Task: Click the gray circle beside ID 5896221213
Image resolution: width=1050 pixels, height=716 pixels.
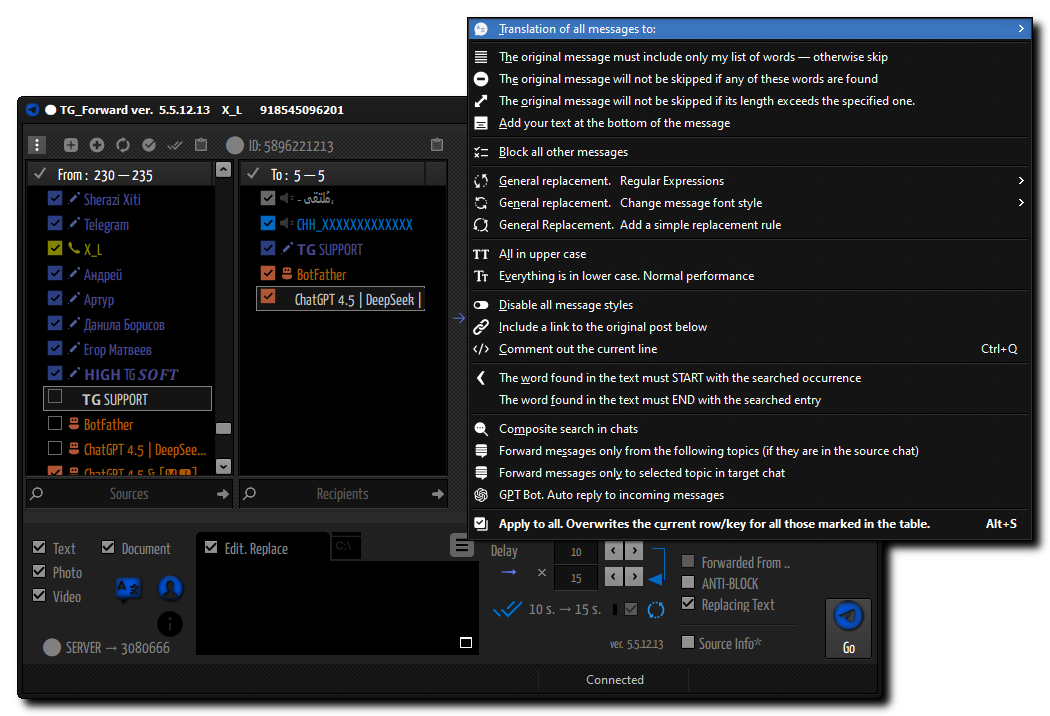Action: [x=235, y=145]
